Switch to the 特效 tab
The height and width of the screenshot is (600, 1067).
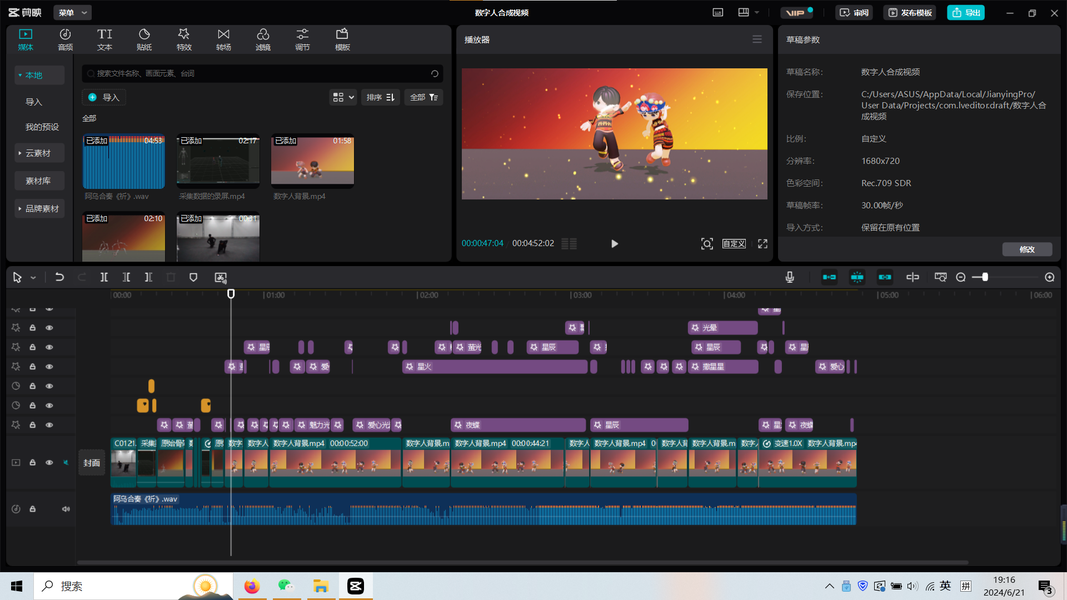click(x=184, y=39)
